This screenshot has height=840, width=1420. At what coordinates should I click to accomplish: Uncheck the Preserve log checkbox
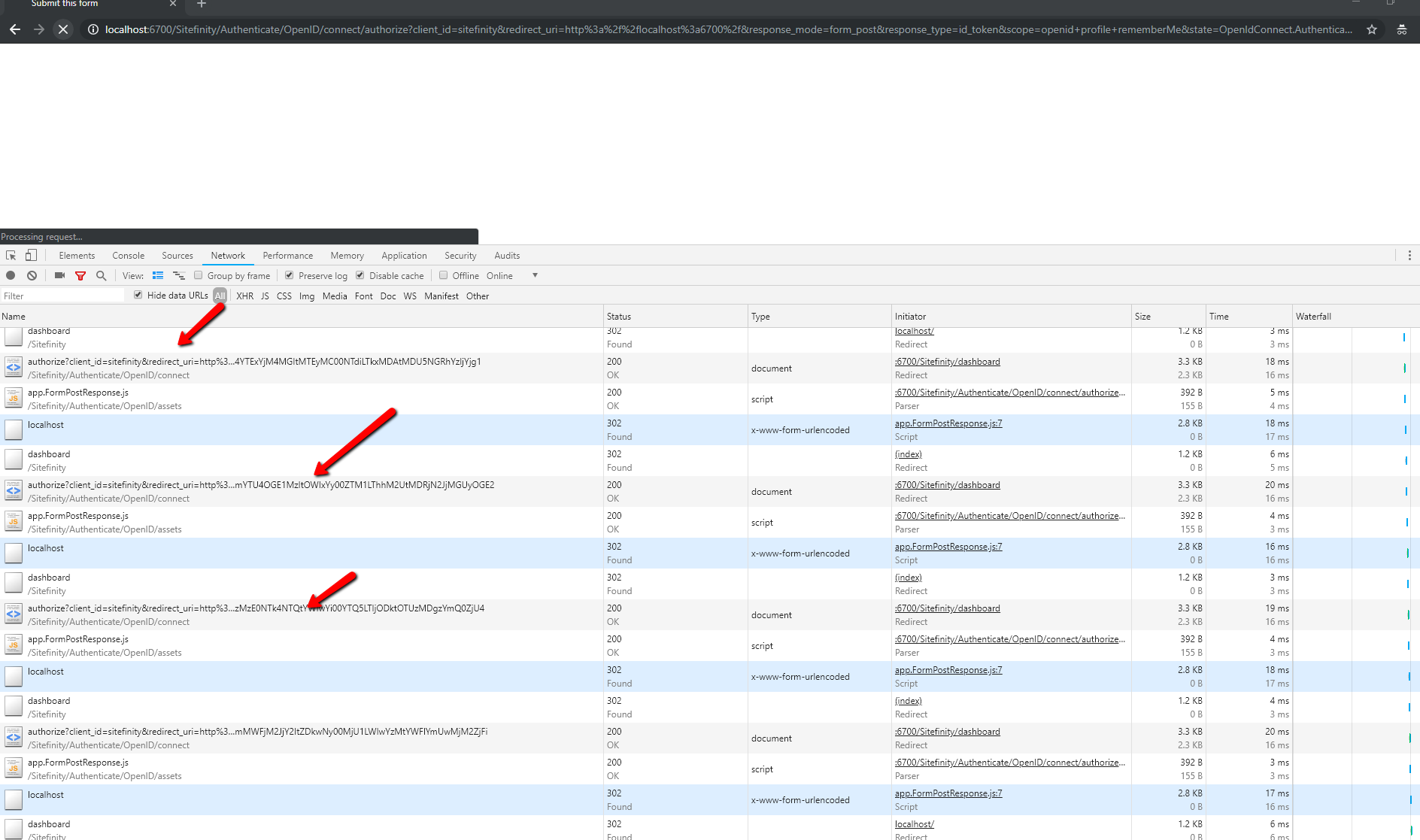[x=290, y=276]
